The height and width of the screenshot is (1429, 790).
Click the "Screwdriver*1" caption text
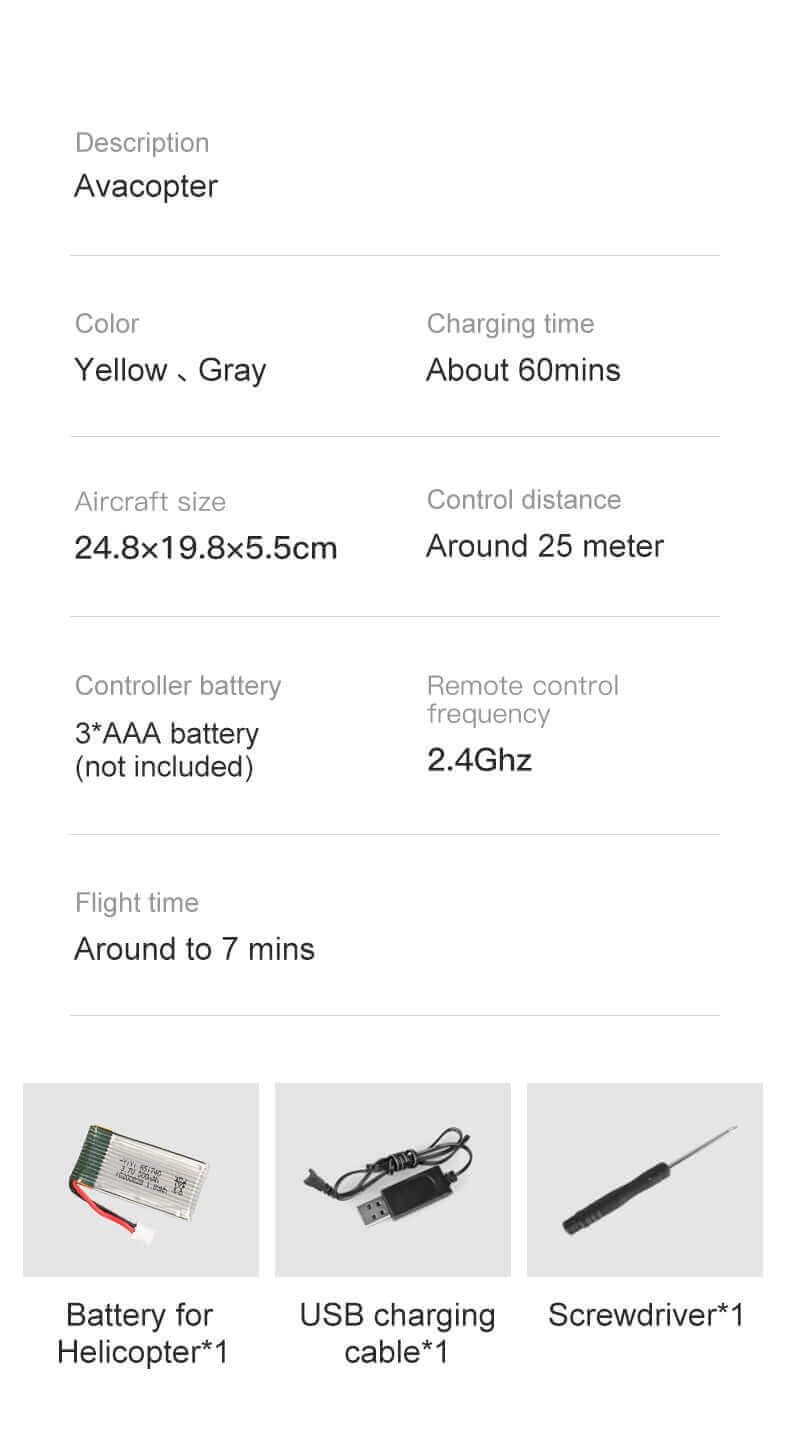[x=646, y=1314]
